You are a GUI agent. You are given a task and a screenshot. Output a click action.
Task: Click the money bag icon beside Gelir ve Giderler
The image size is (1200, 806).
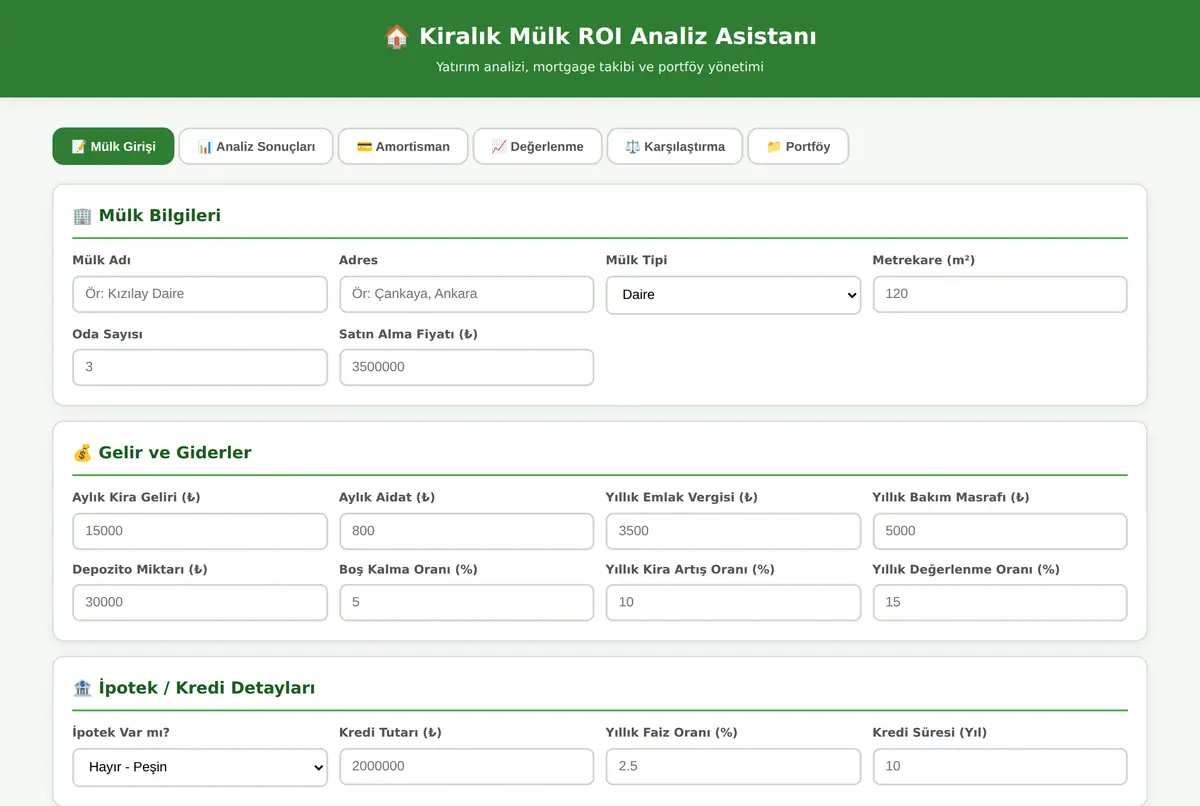(82, 453)
